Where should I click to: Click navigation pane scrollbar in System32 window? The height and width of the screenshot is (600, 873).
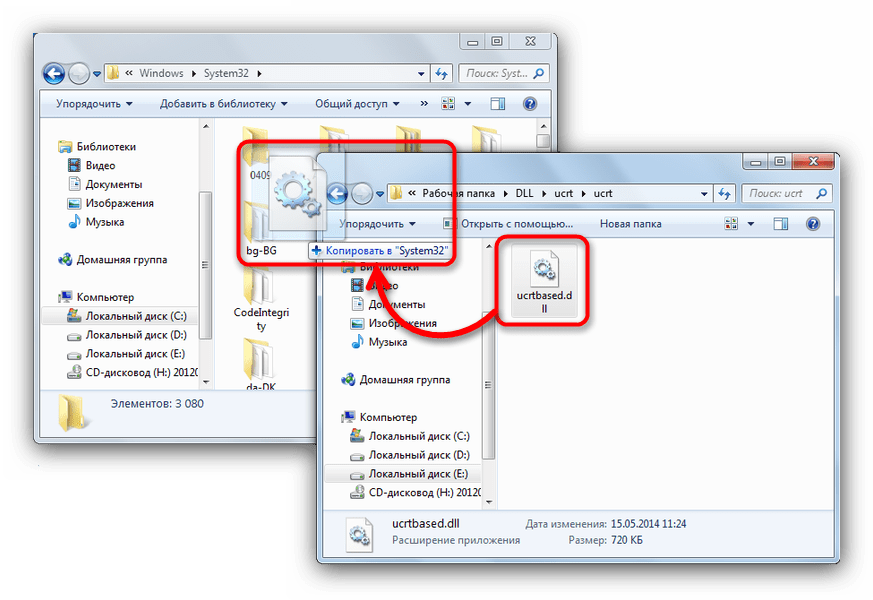point(205,265)
